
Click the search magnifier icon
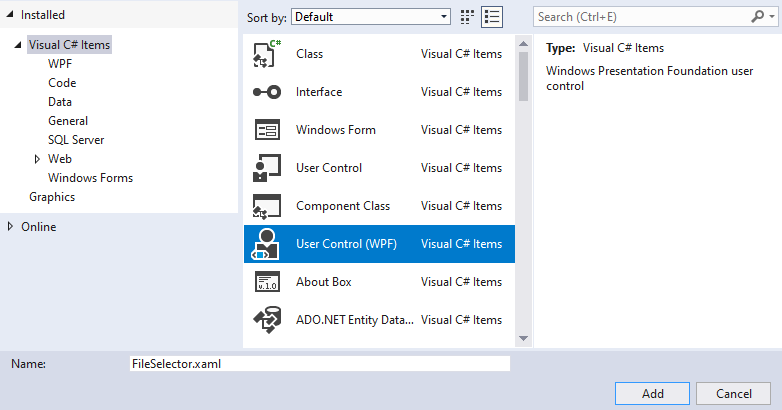pos(757,16)
